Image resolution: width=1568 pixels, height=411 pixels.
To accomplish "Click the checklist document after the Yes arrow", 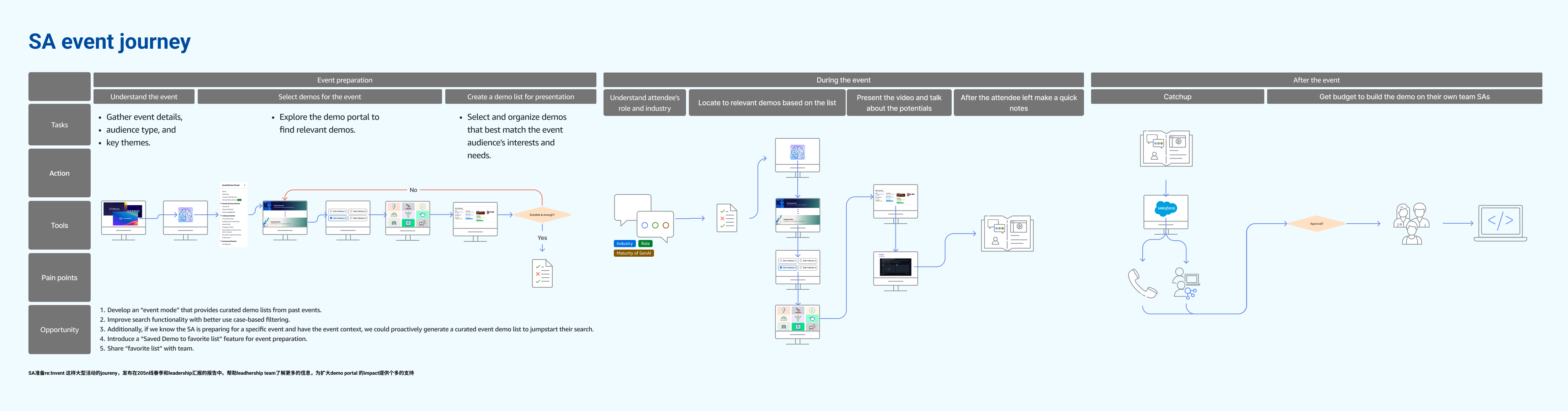I will (542, 273).
